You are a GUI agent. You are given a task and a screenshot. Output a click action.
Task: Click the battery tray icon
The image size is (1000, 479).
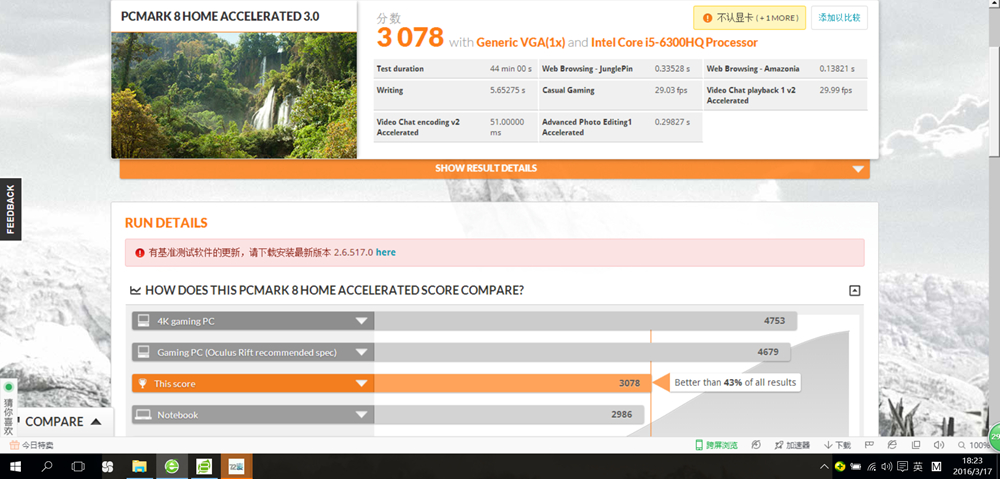(856, 467)
